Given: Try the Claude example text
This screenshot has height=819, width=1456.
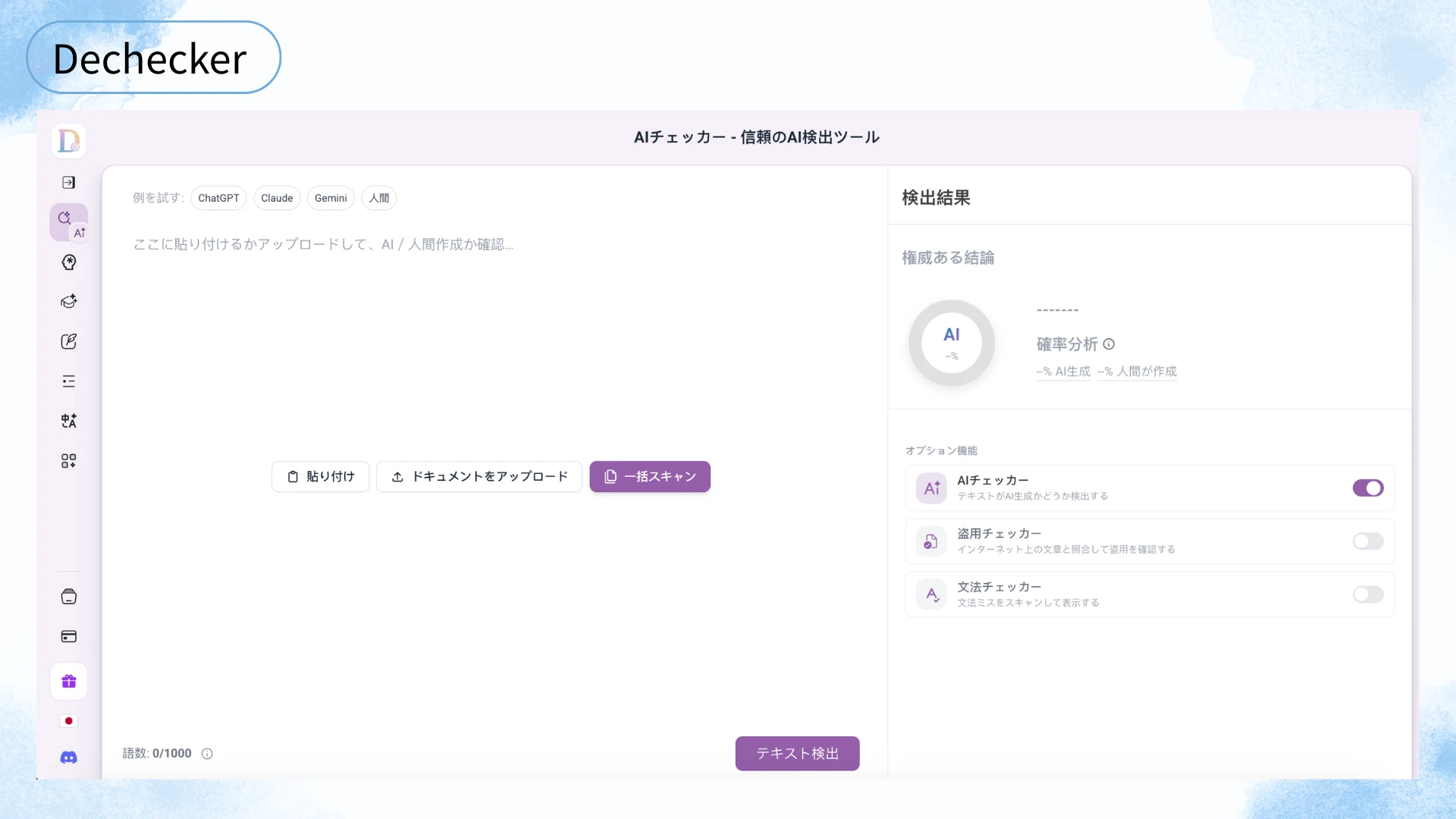Looking at the screenshot, I should tap(277, 198).
